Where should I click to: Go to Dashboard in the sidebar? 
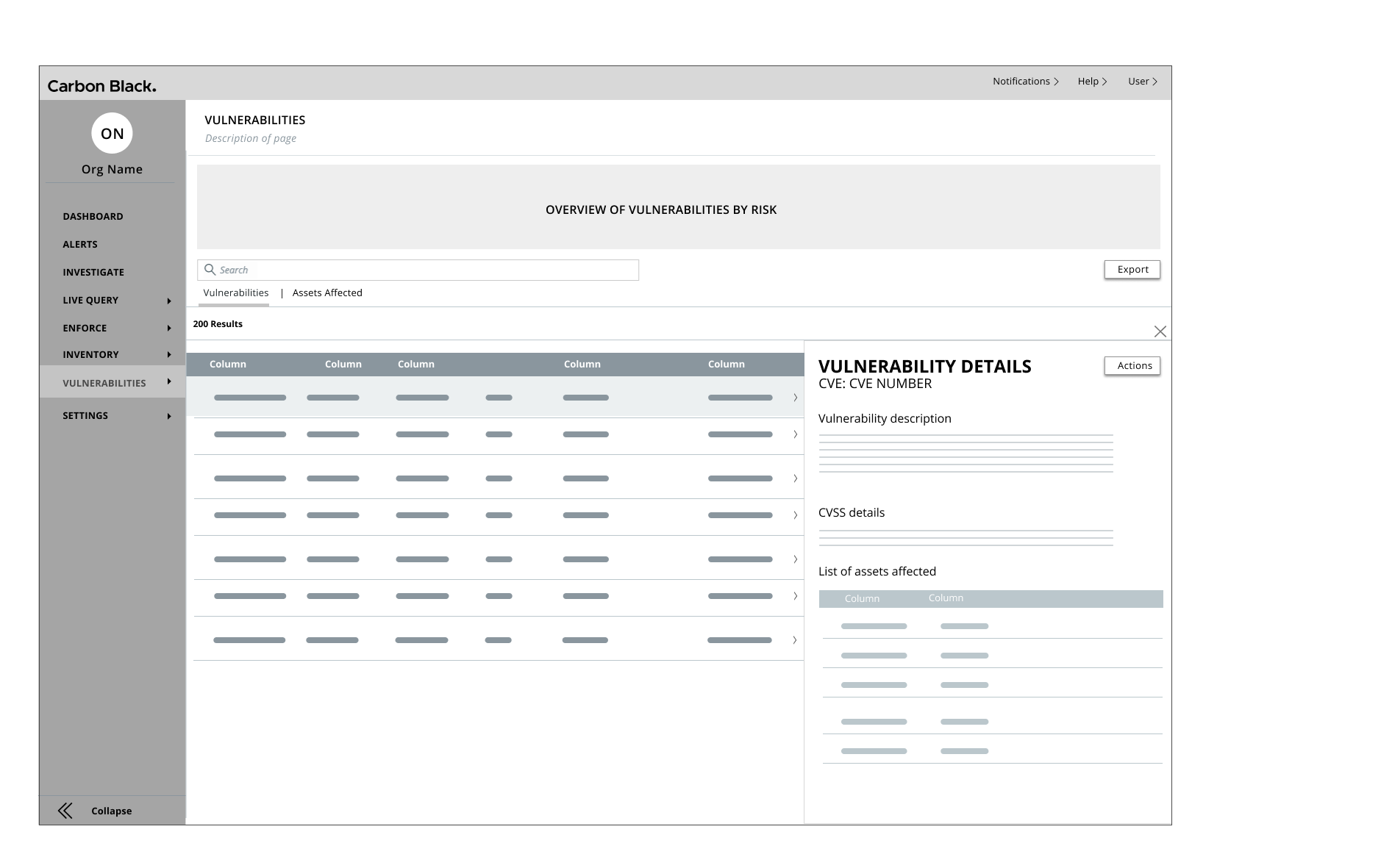[x=93, y=216]
